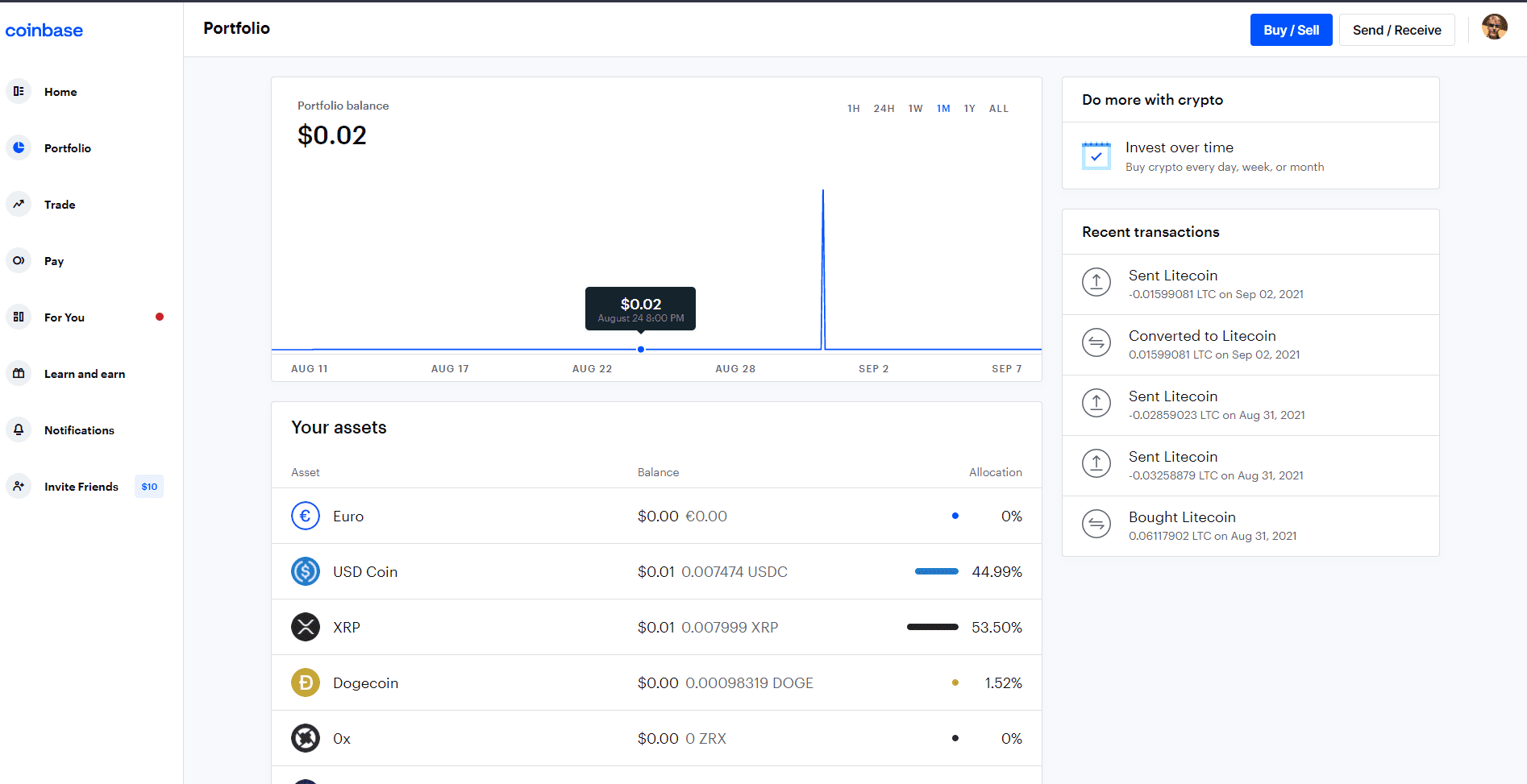Open the Euro asset row
The width and height of the screenshot is (1527, 784).
tap(656, 516)
